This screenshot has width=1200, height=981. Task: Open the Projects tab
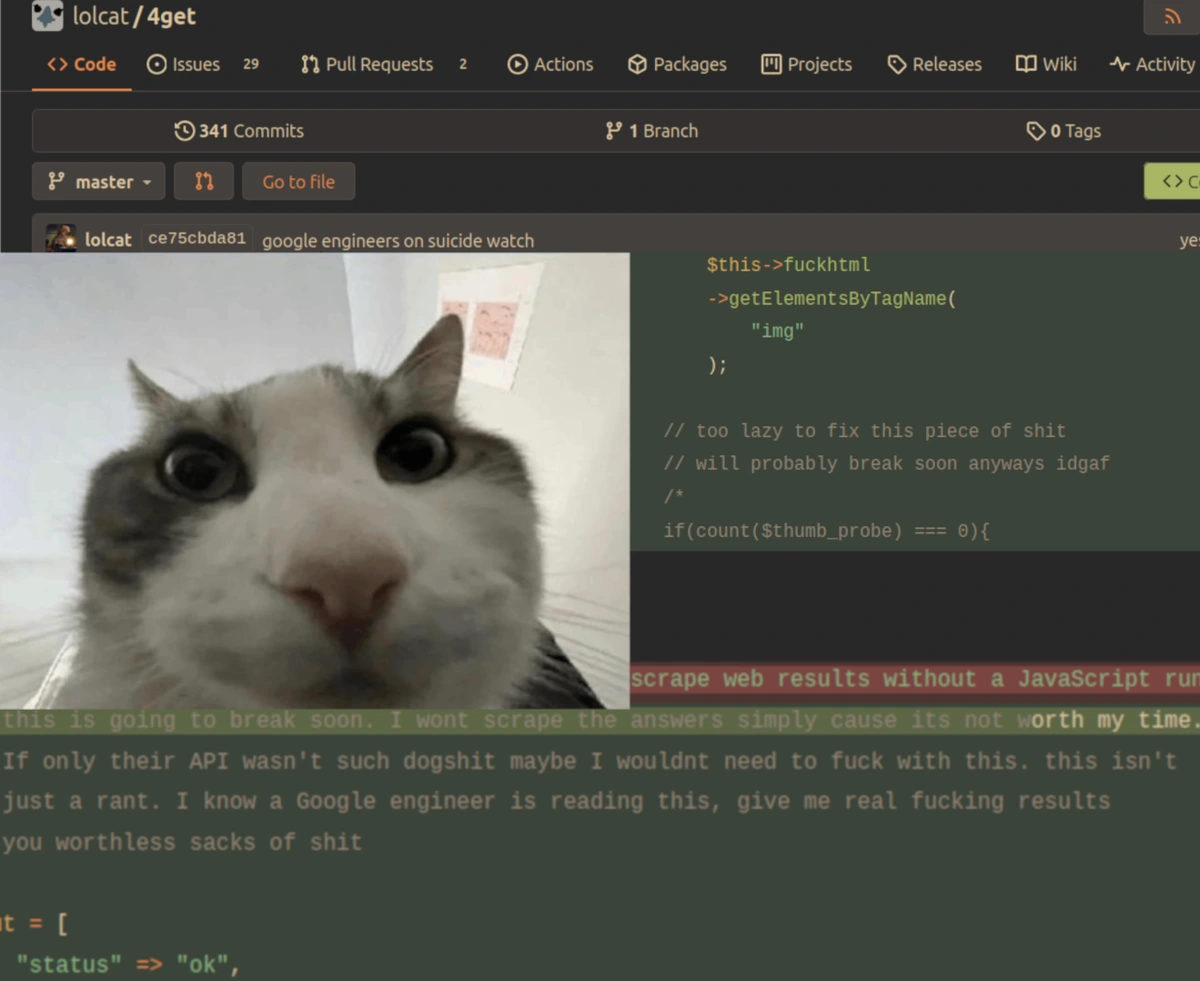[x=807, y=64]
